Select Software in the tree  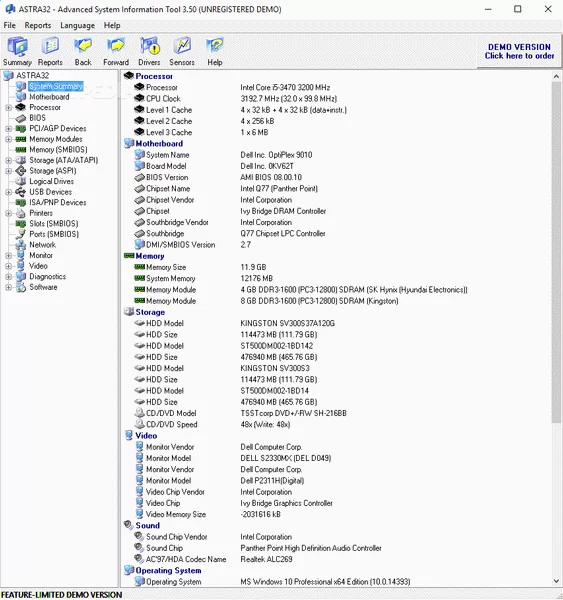(x=43, y=287)
